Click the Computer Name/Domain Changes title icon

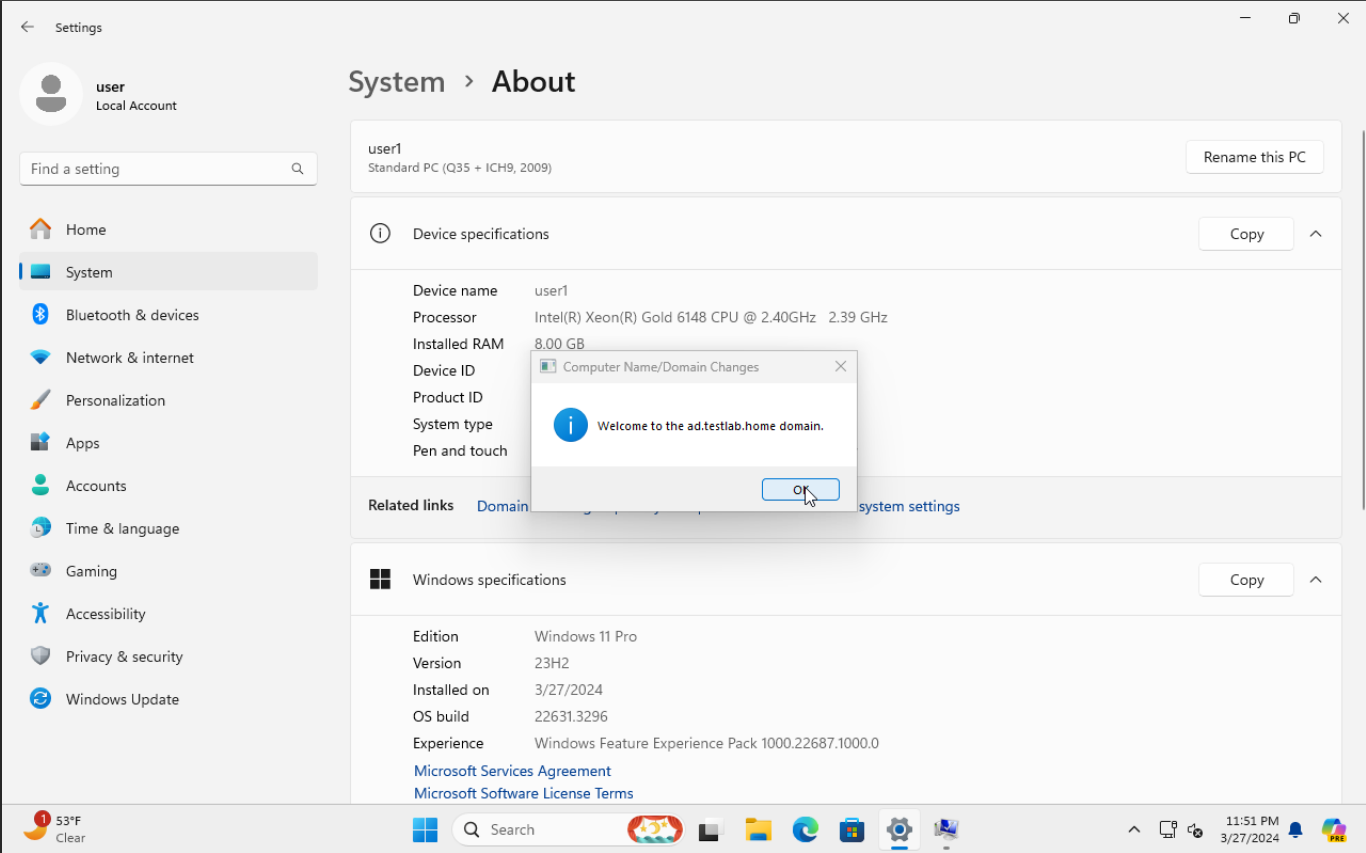(548, 367)
